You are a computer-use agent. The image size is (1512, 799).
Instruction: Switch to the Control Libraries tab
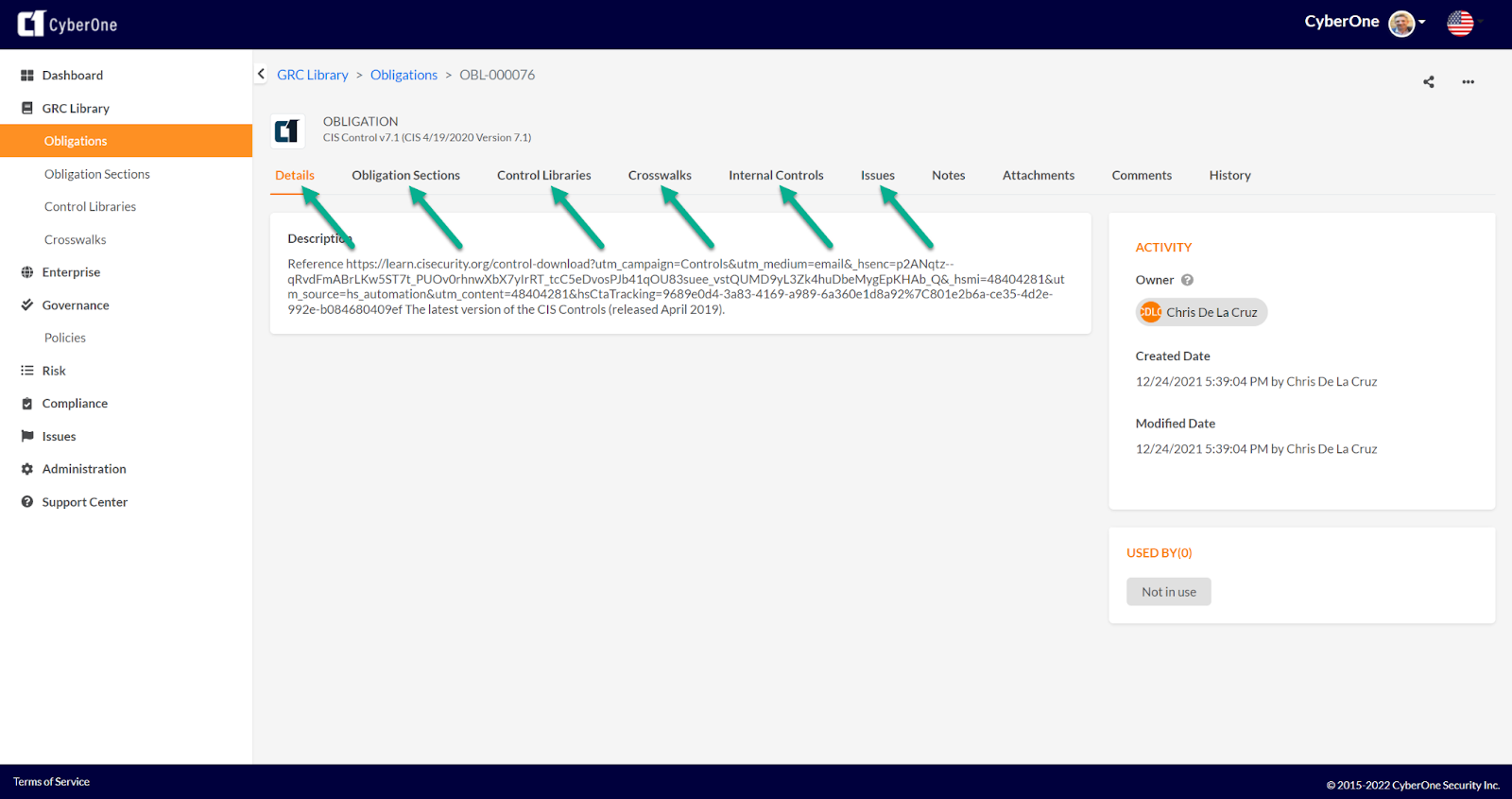click(544, 176)
